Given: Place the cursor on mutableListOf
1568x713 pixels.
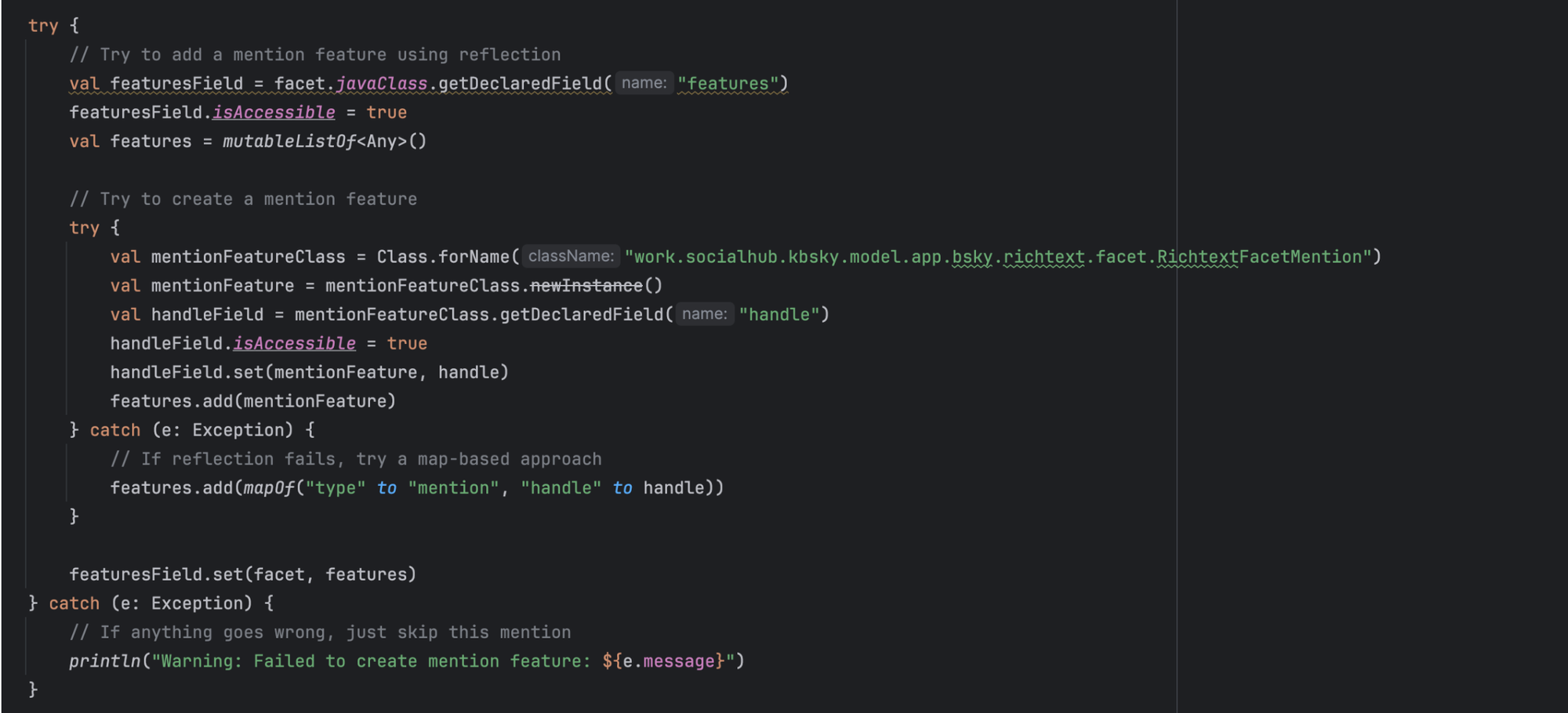Looking at the screenshot, I should point(289,142).
